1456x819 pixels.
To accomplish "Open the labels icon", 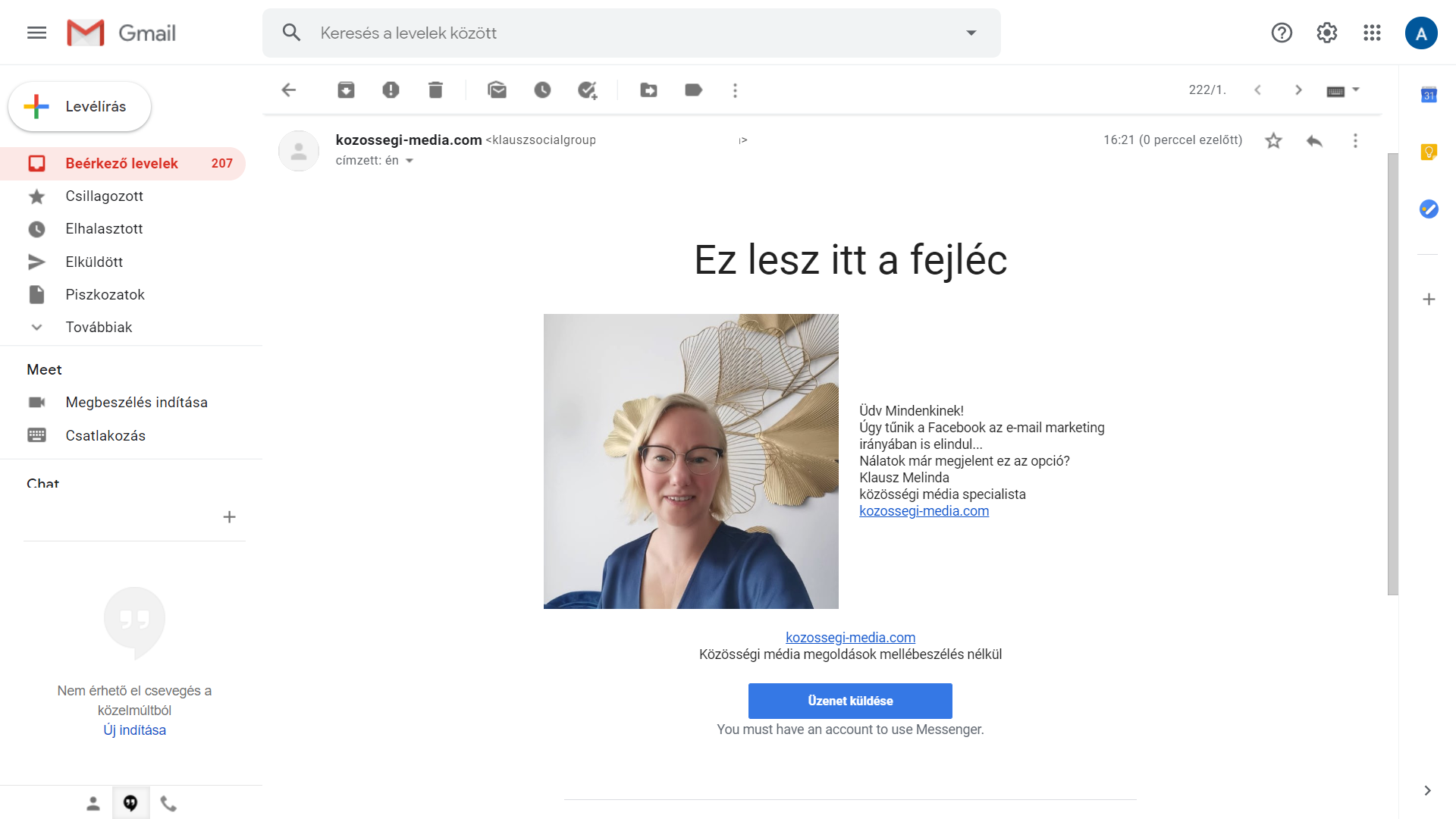I will point(694,90).
